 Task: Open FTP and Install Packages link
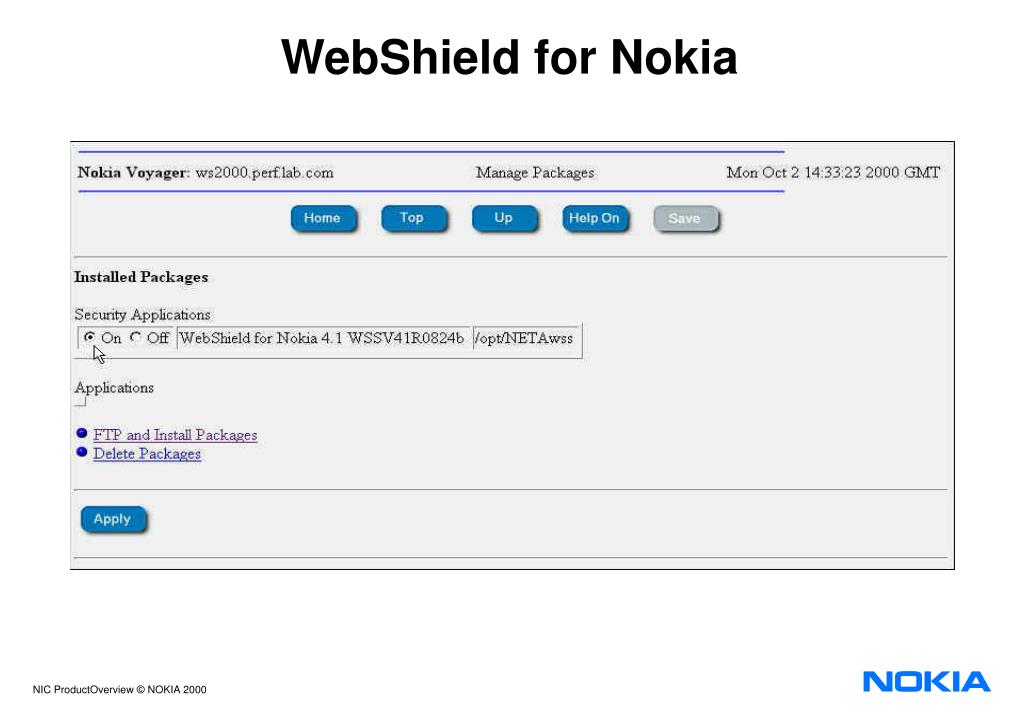point(175,435)
